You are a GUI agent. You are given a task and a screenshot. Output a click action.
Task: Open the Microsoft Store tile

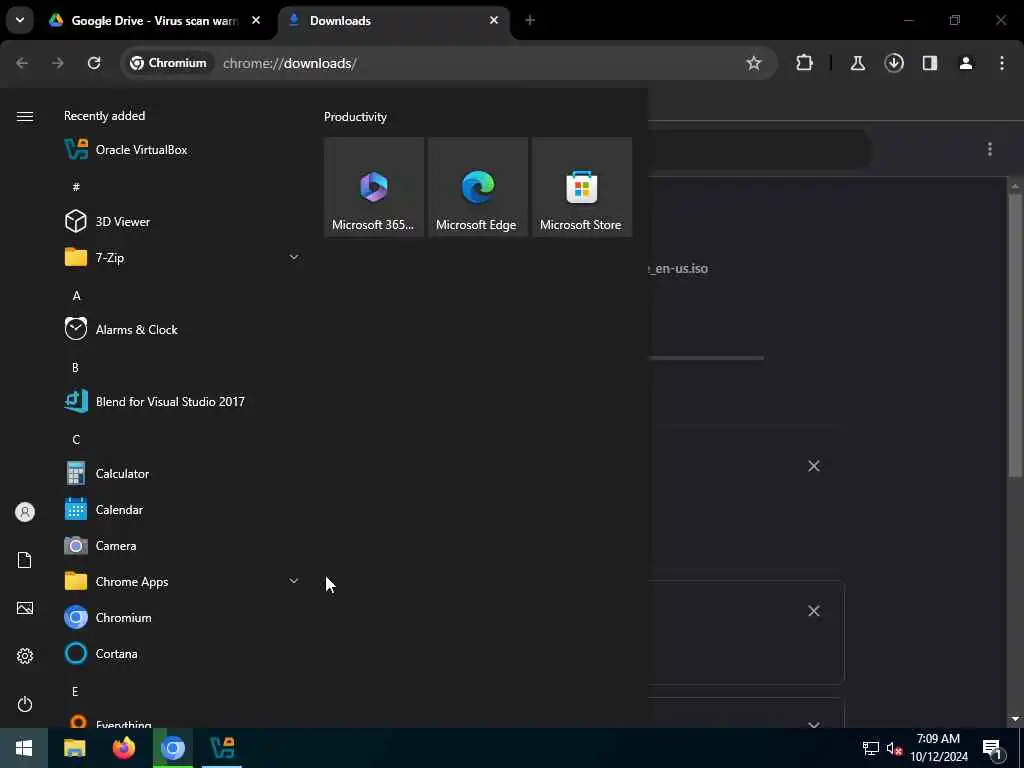[x=581, y=187]
